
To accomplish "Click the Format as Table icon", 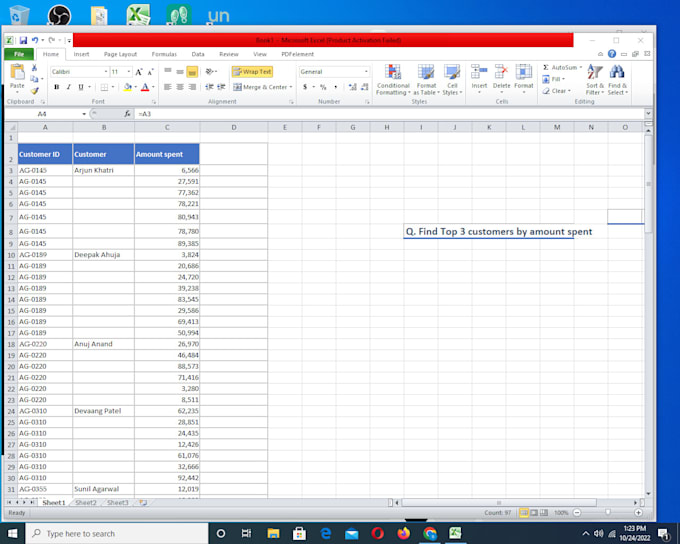I will [426, 79].
